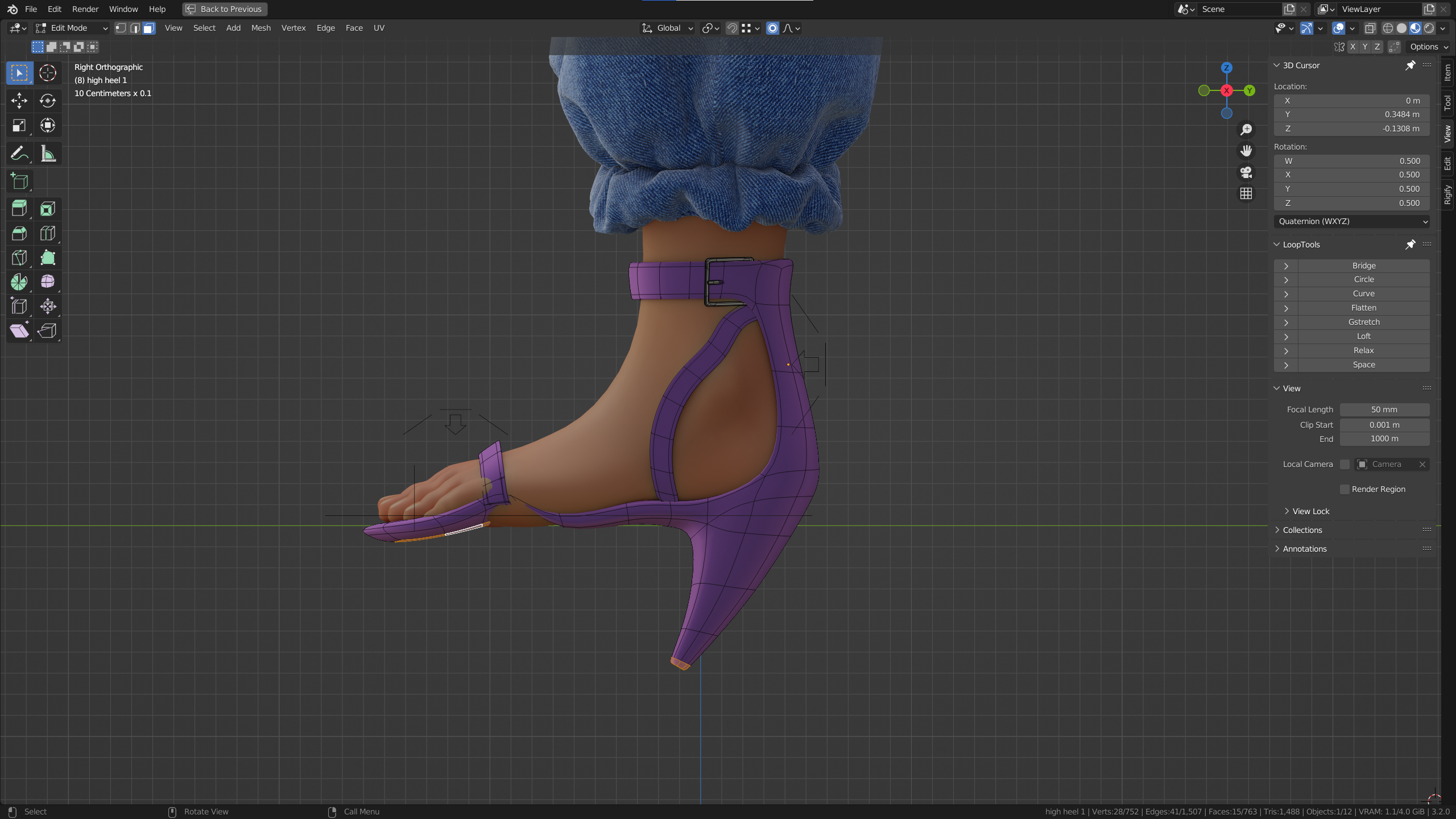Click LoopTools Bridge button

pyautogui.click(x=1363, y=266)
